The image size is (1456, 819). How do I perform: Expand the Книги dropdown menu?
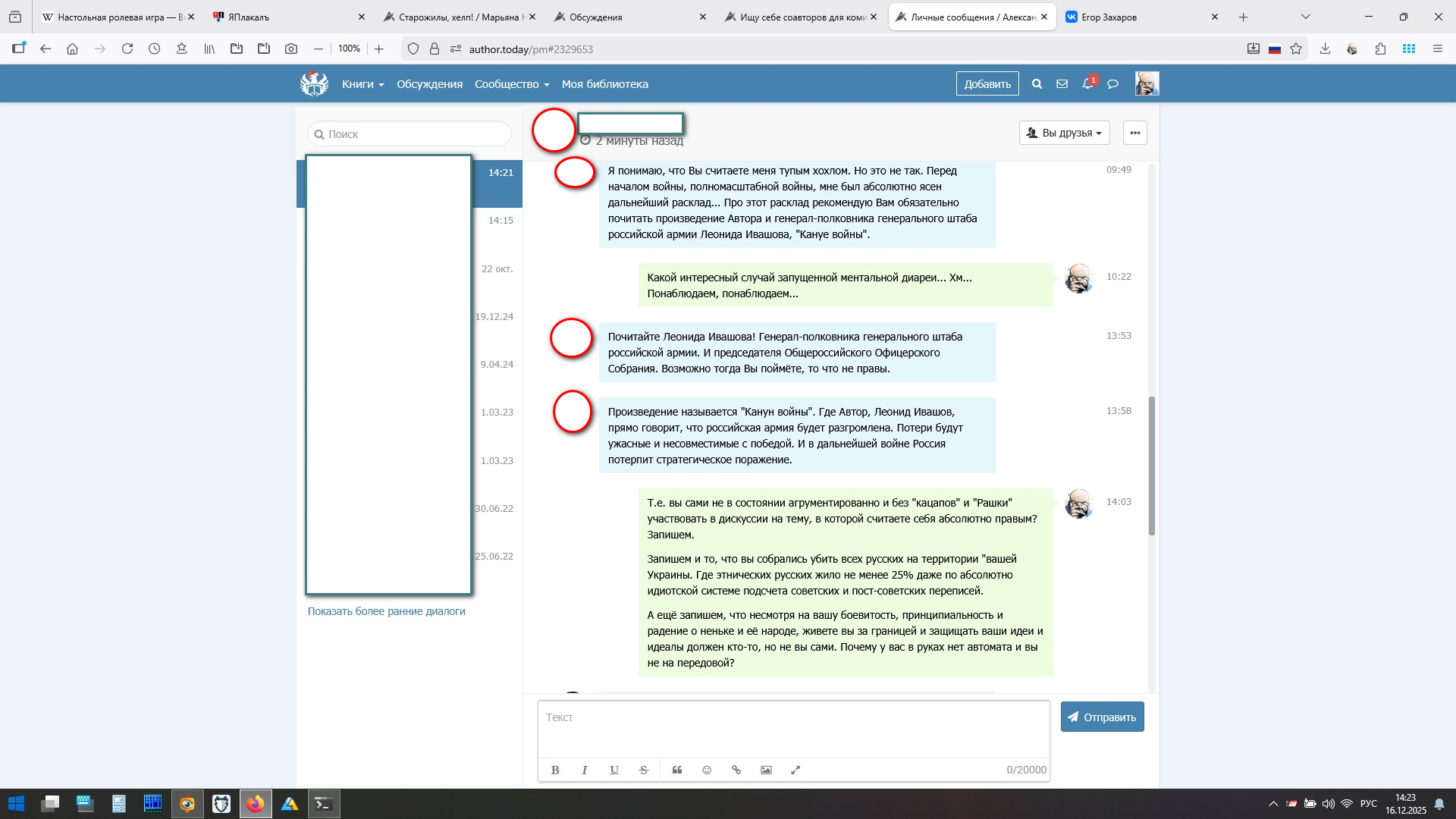[x=362, y=84]
